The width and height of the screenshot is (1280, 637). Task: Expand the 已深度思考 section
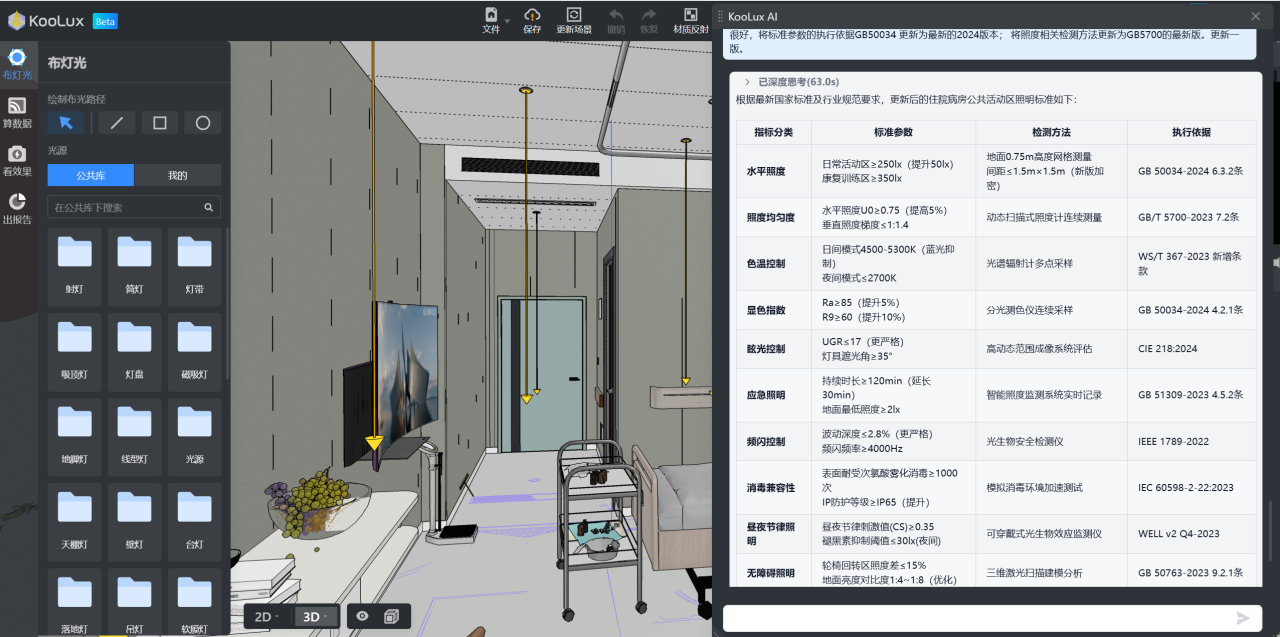pyautogui.click(x=791, y=82)
